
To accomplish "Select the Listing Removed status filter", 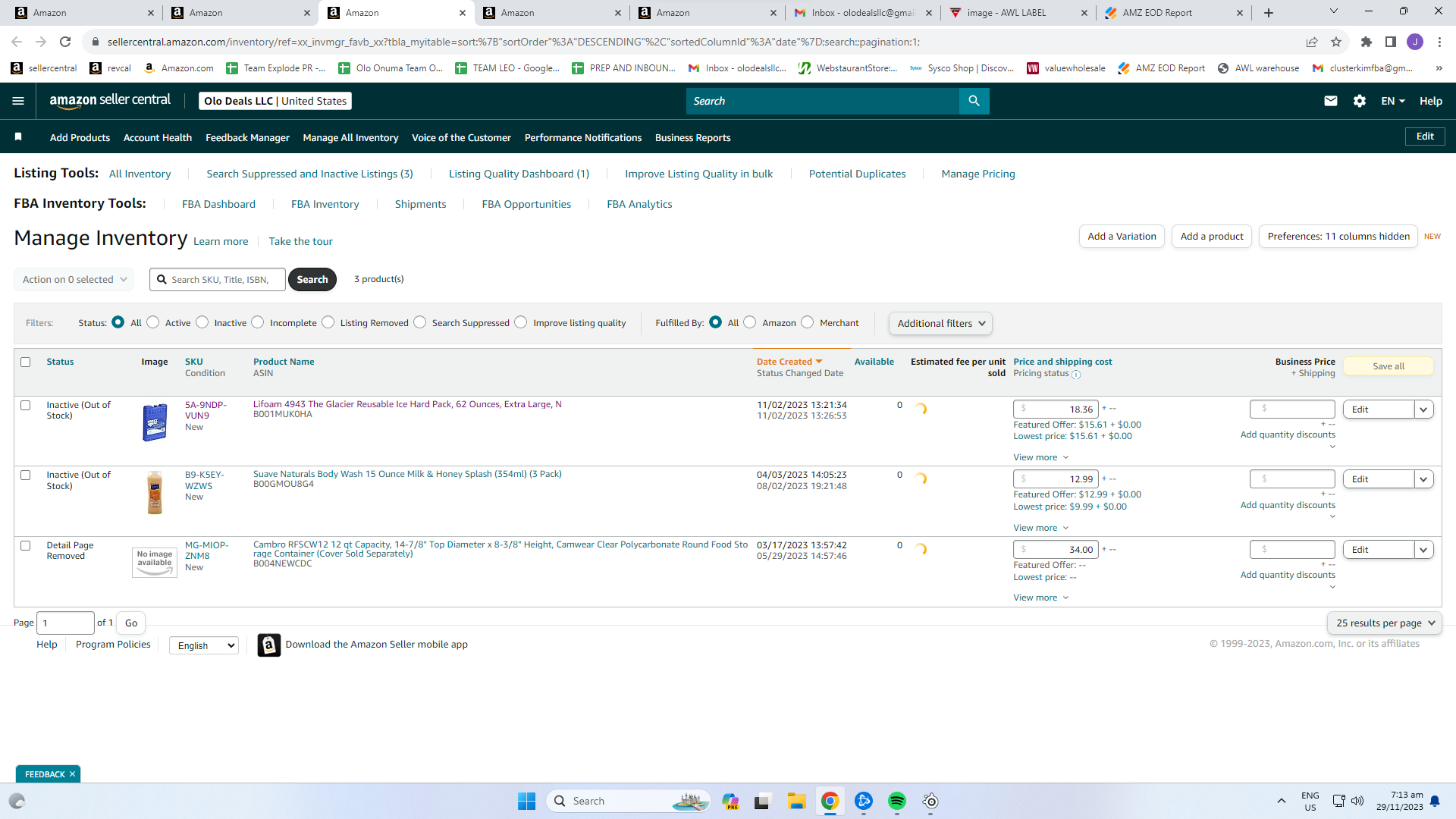I will 328,322.
